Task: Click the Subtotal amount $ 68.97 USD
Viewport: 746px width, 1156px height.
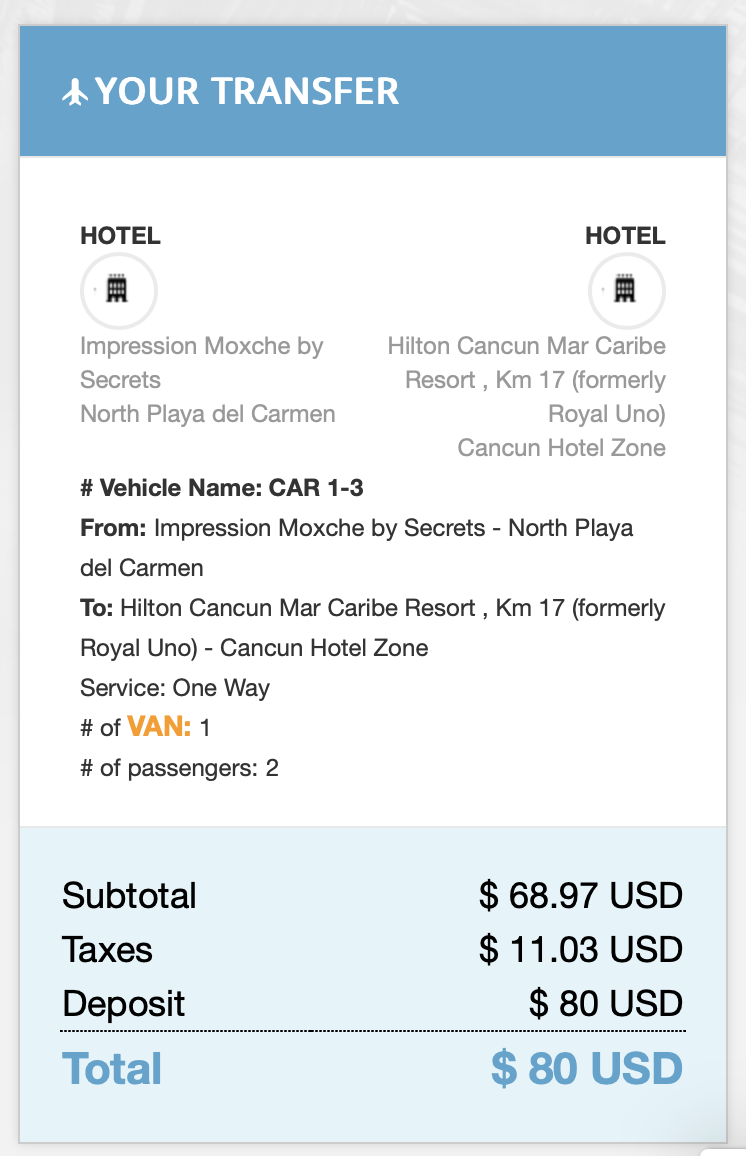Action: 581,896
